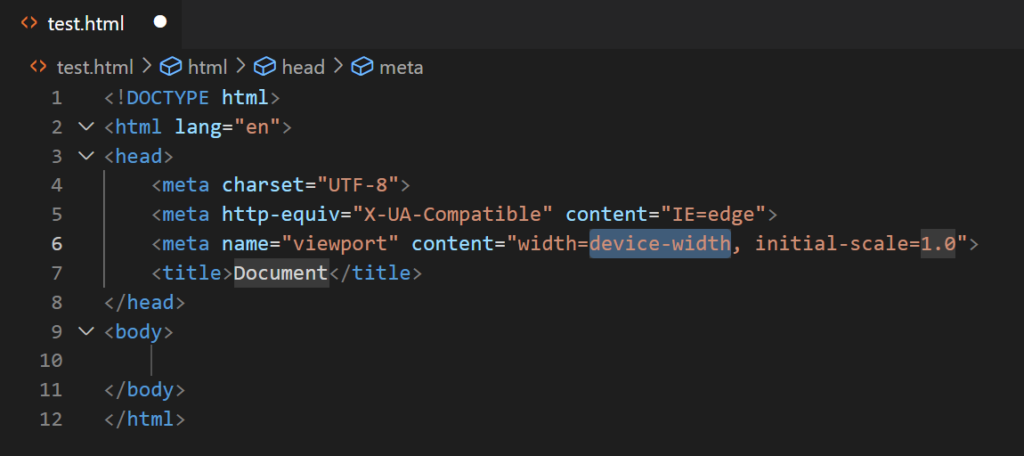Click the UTF-8 charset value
Screen dimensions: 1024x456
coord(359,185)
